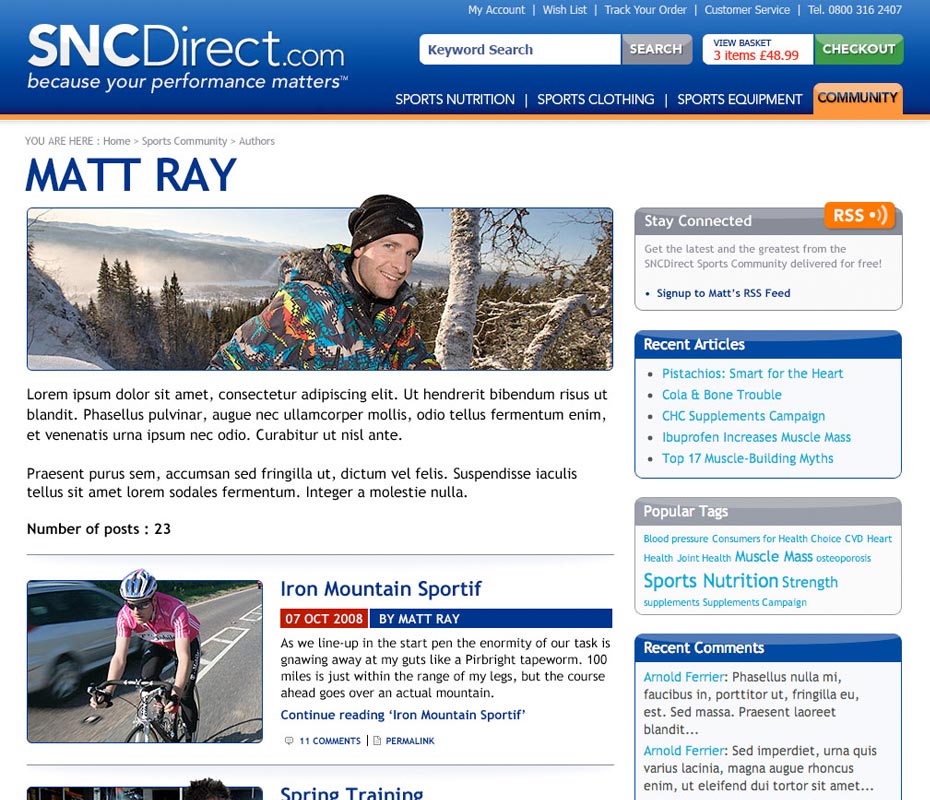Open the Sports Nutrition menu

point(455,100)
